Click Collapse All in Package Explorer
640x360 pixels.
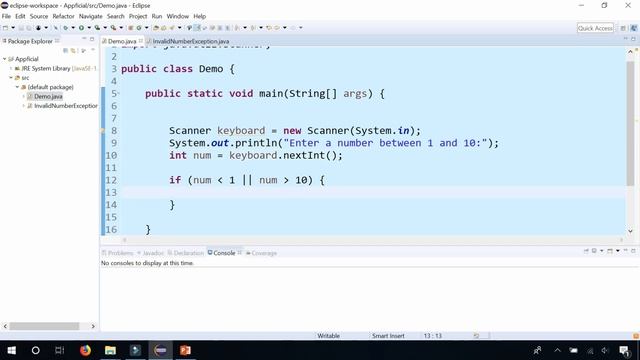(x=65, y=50)
